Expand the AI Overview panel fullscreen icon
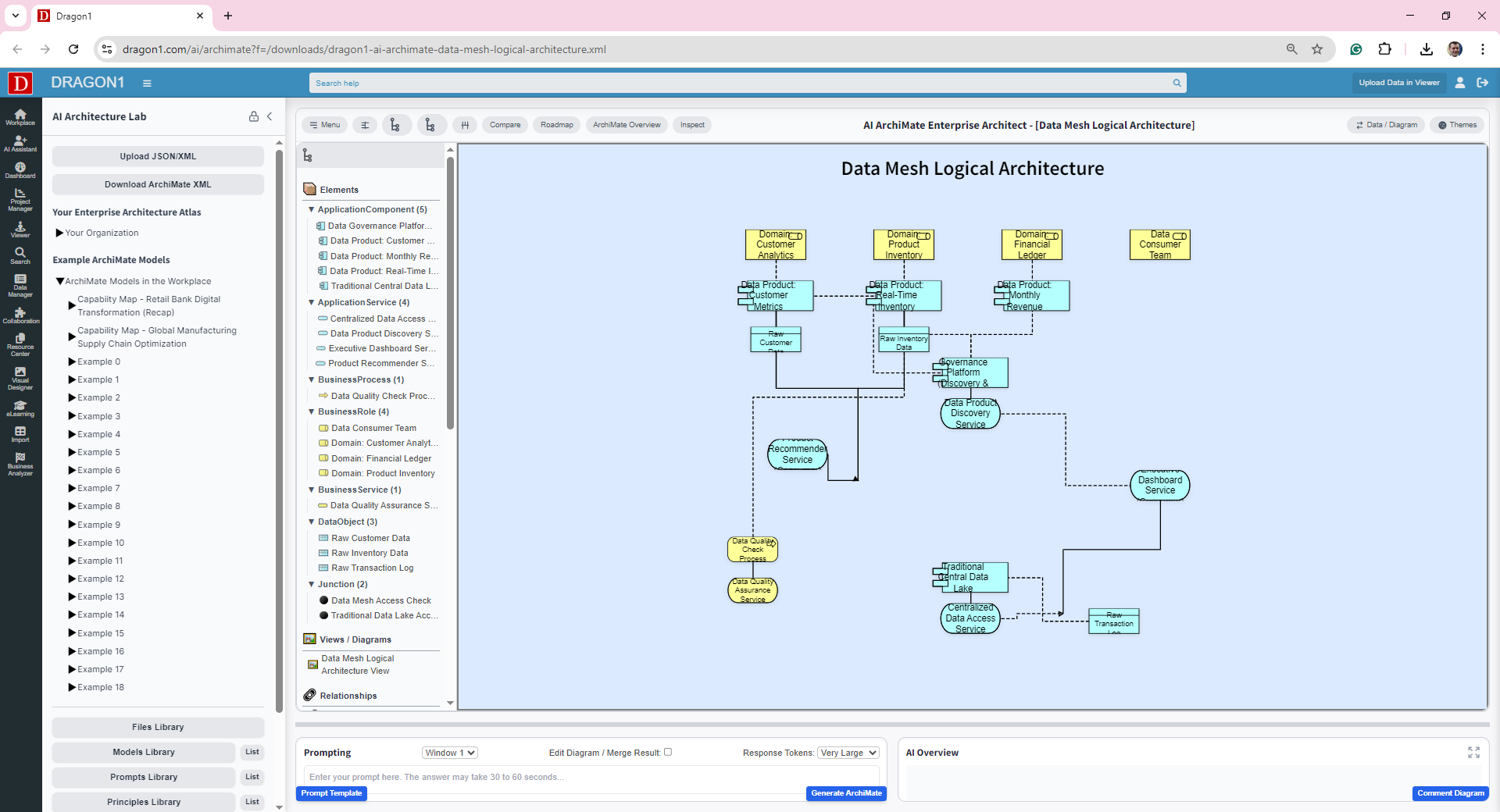 tap(1473, 753)
